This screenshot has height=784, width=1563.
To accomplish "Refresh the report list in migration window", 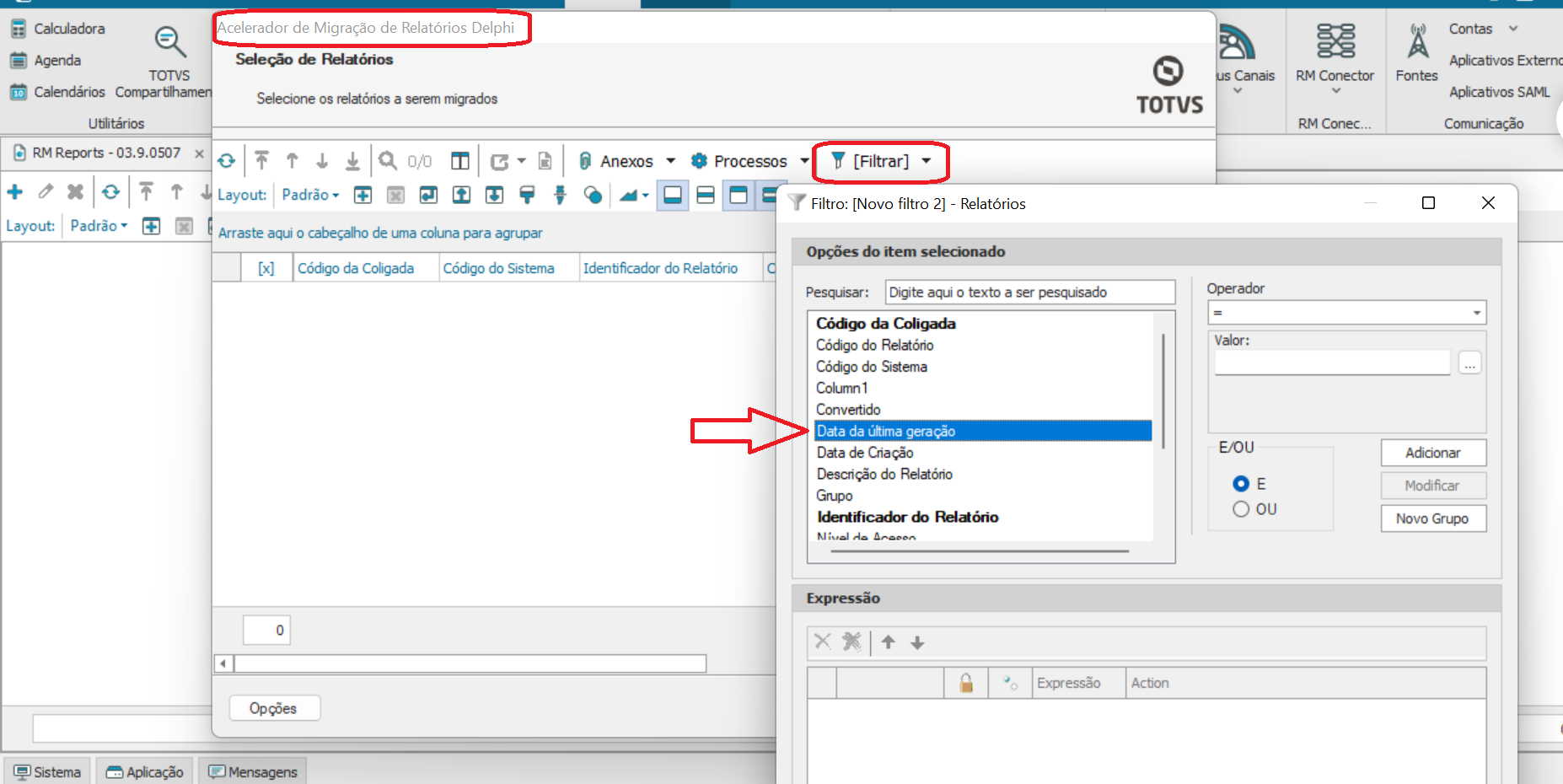I will (226, 161).
